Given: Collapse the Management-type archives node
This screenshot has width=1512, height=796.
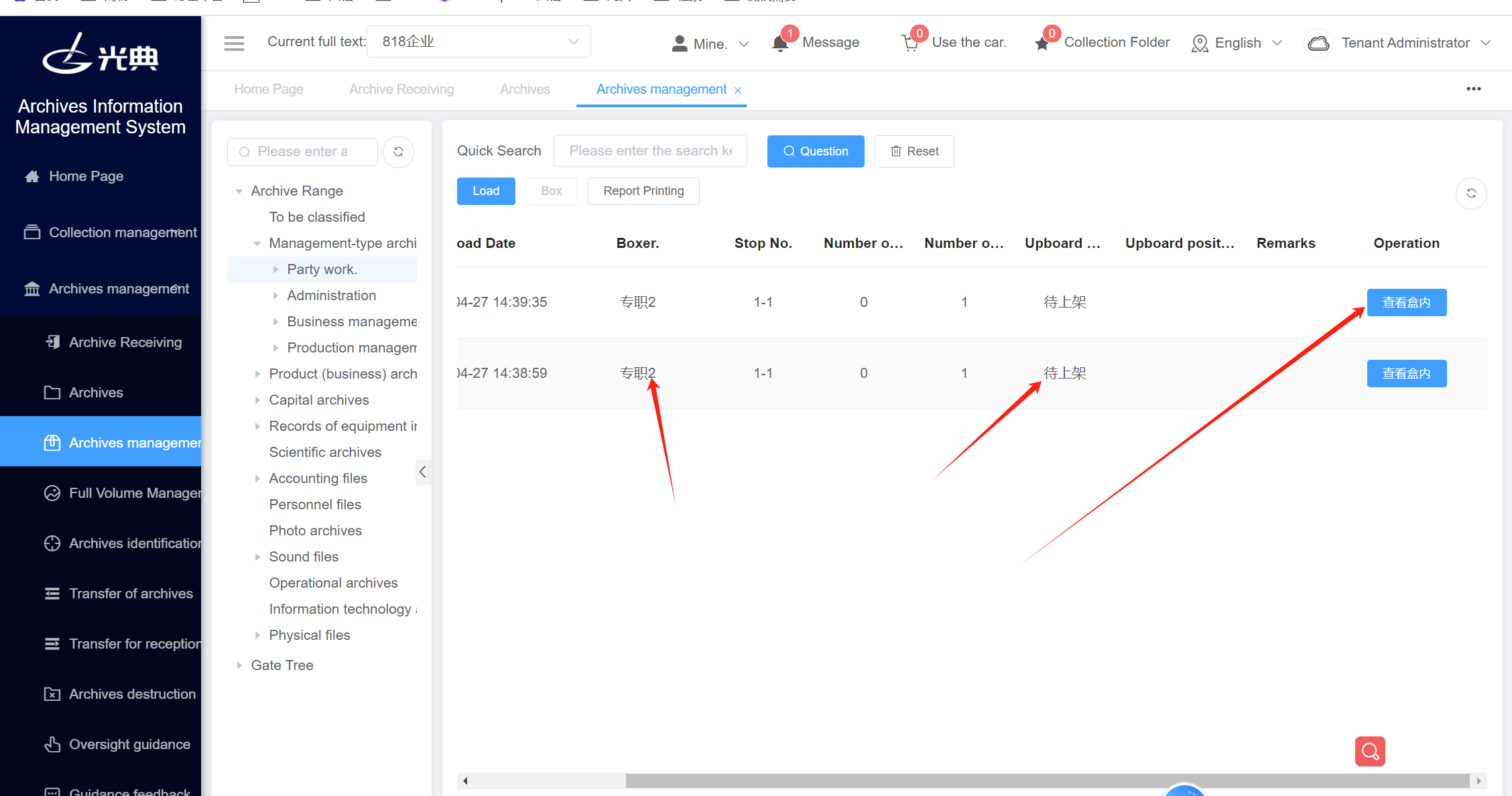Looking at the screenshot, I should [x=257, y=244].
